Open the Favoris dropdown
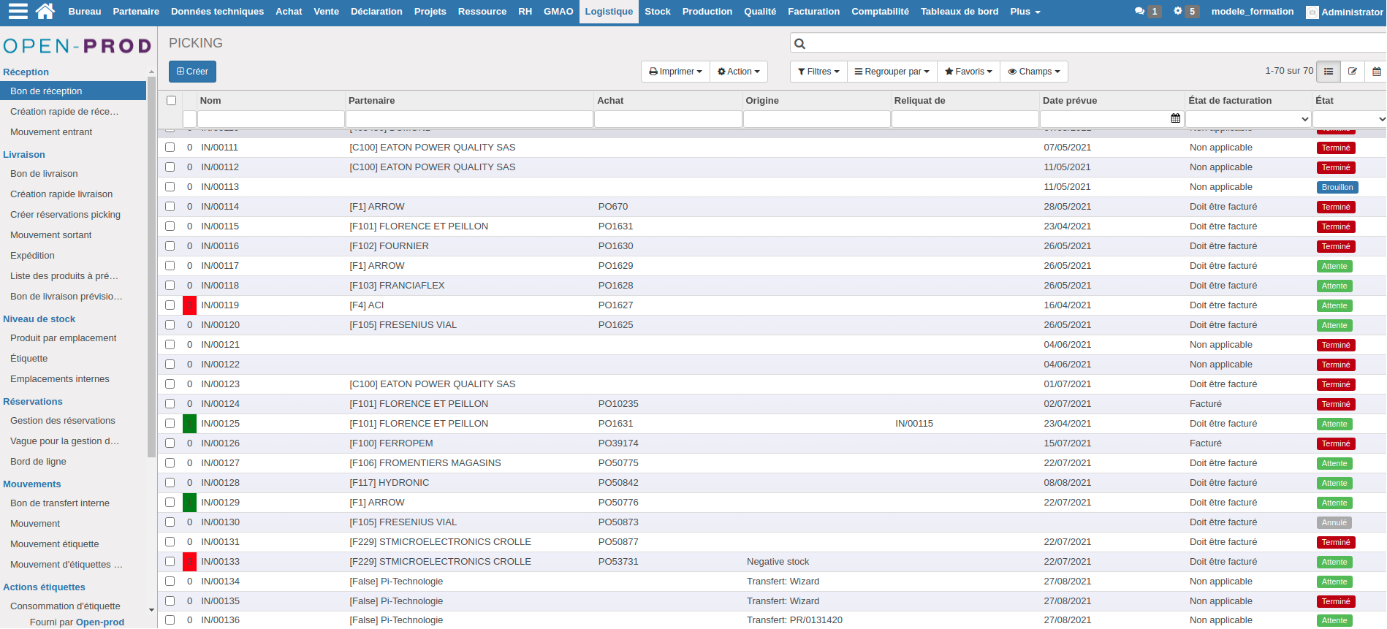This screenshot has width=1387, height=629. (x=969, y=72)
